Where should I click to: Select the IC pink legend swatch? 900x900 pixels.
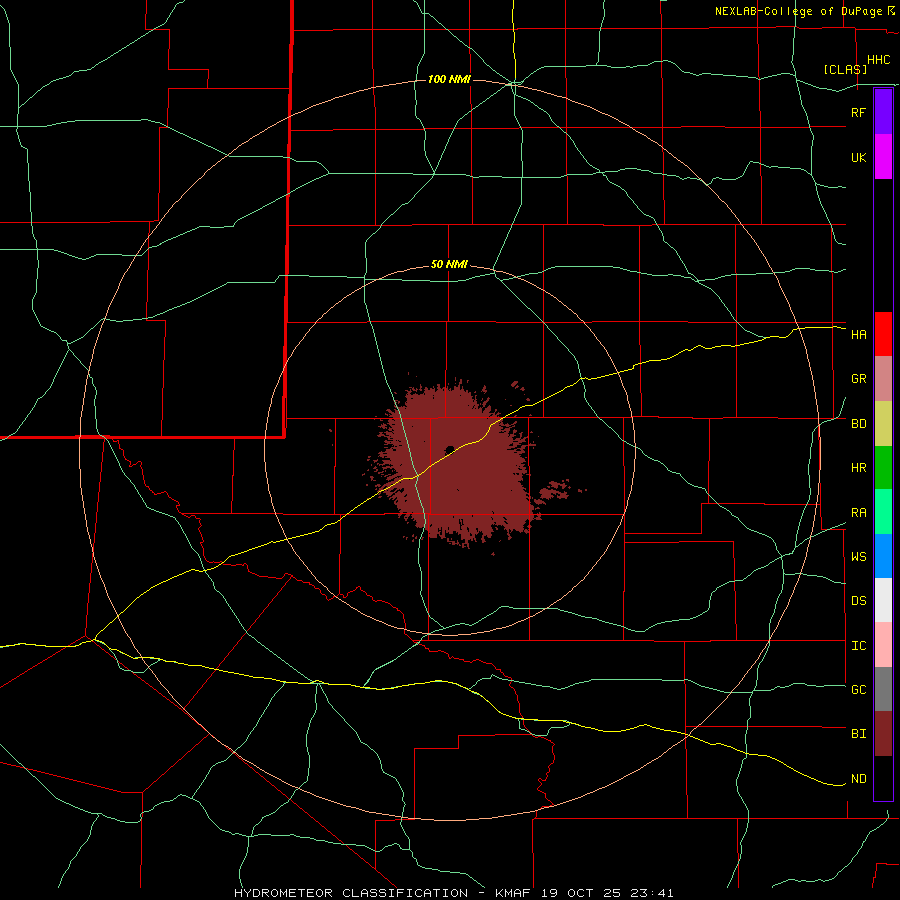click(883, 645)
